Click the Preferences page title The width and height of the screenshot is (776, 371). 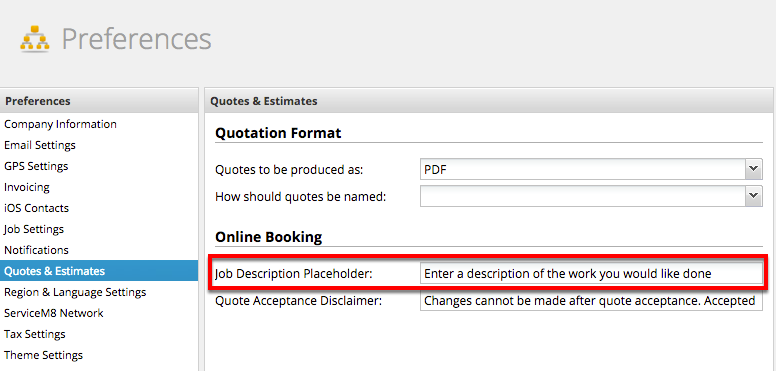(137, 39)
